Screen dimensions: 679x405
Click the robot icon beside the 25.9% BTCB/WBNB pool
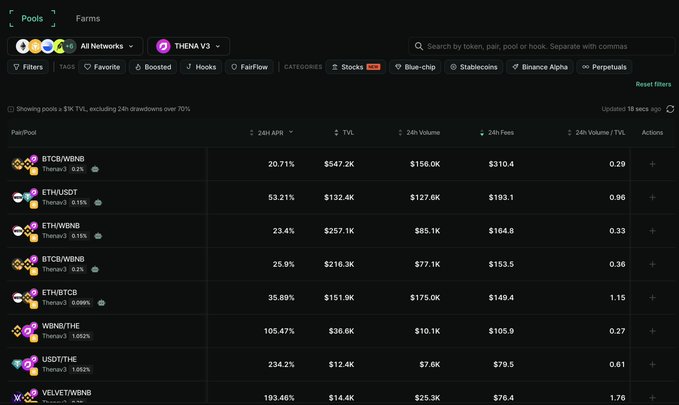click(x=95, y=269)
